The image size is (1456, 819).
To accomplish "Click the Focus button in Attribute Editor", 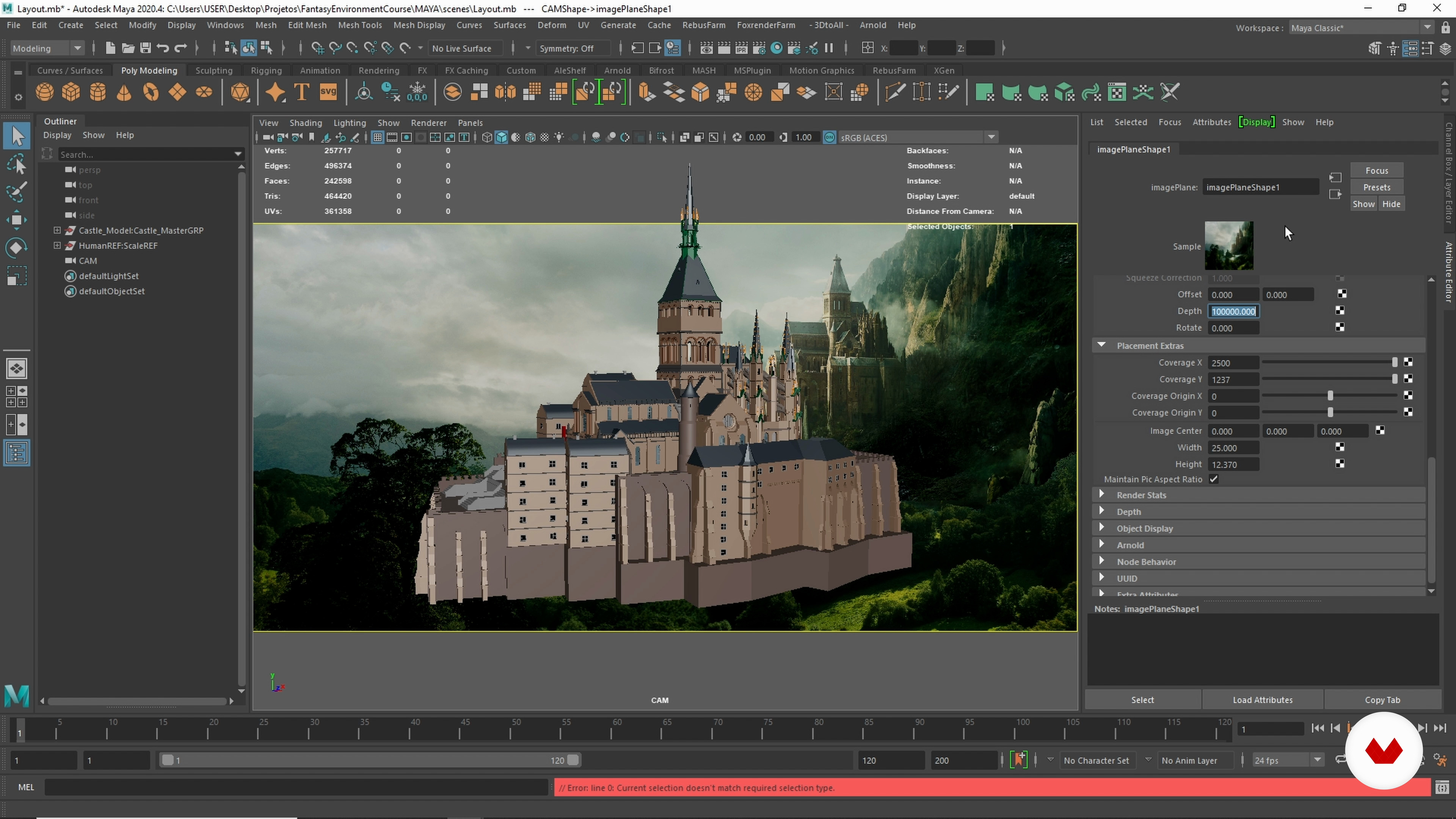I will point(1377,170).
